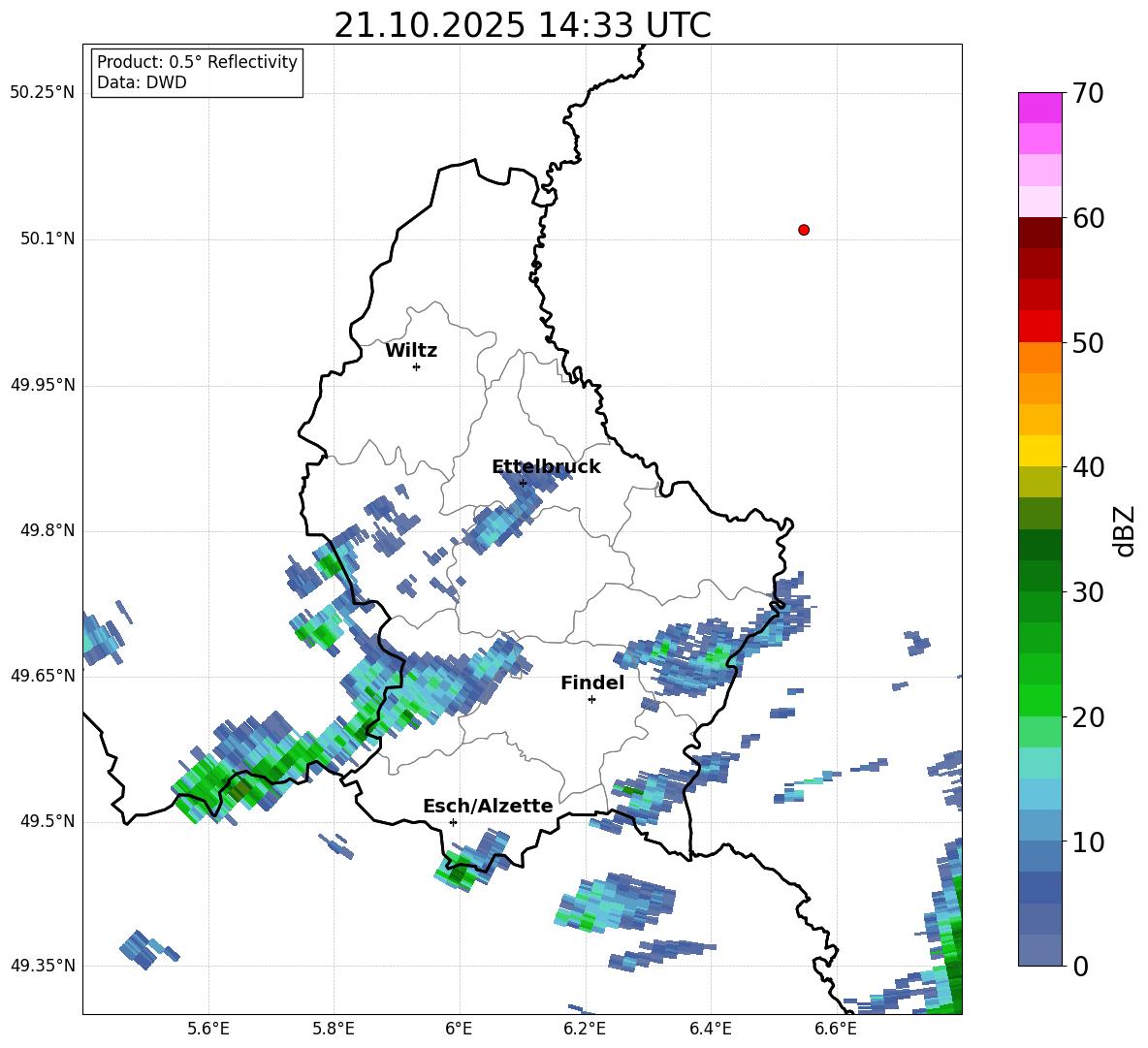Click the 60 value on the colorbar
This screenshot has width=1148, height=1048.
(1088, 218)
